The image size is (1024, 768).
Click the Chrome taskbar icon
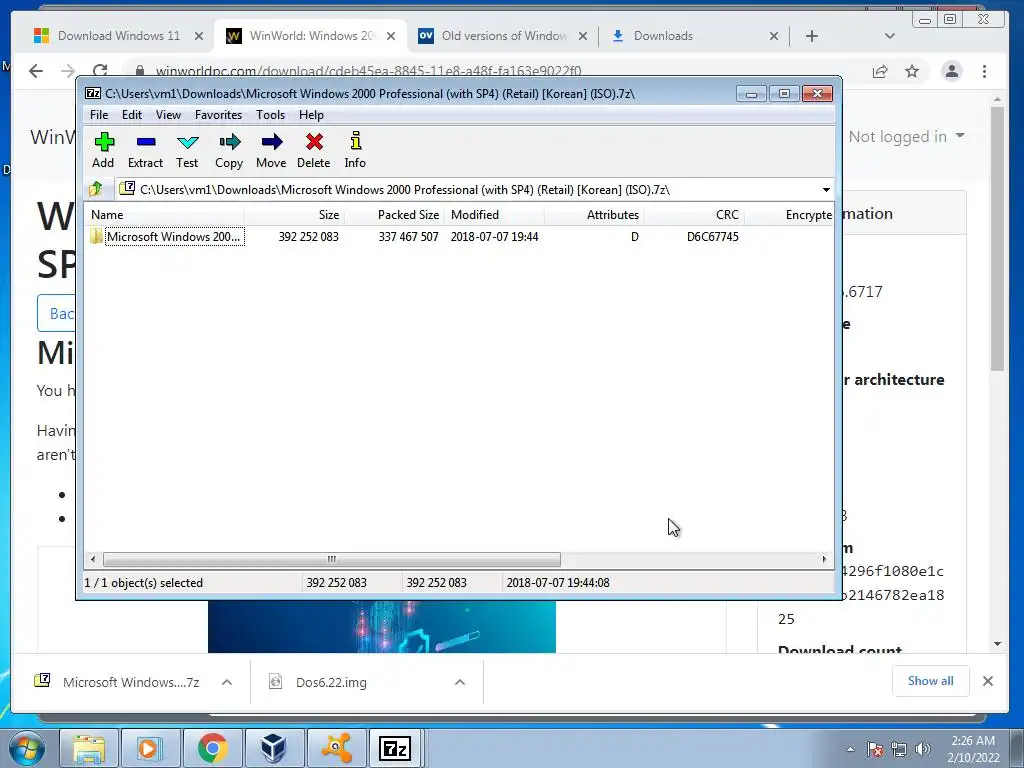pyautogui.click(x=212, y=748)
